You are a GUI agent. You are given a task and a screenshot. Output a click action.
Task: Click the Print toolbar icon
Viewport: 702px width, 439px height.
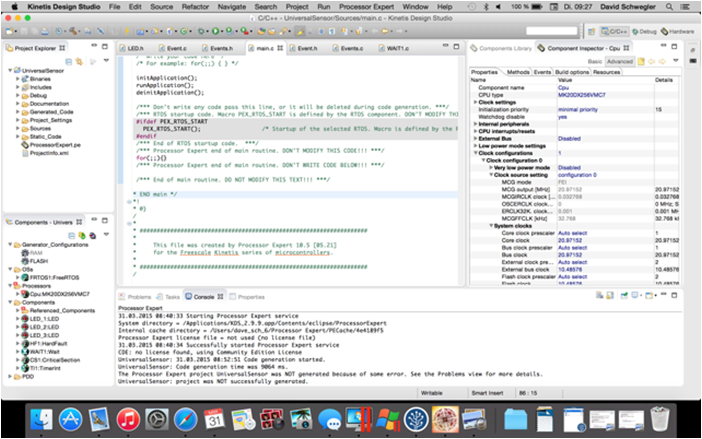pyautogui.click(x=45, y=31)
